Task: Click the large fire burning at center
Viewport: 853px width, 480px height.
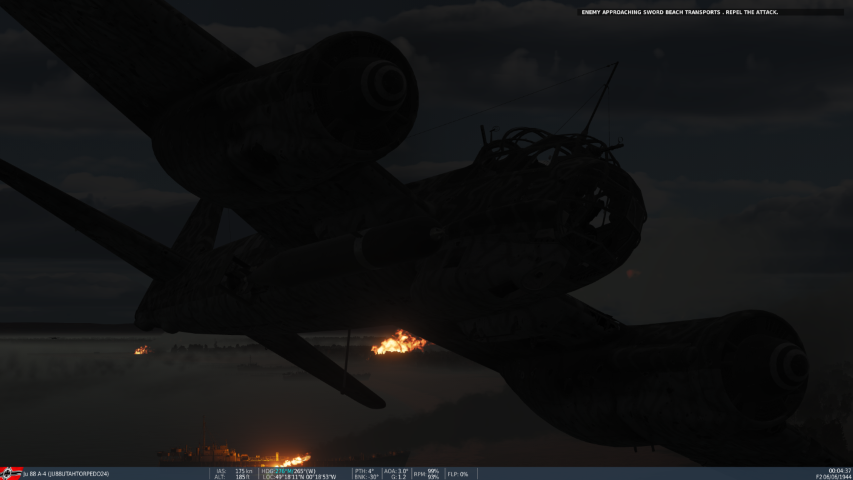Action: pos(398,343)
